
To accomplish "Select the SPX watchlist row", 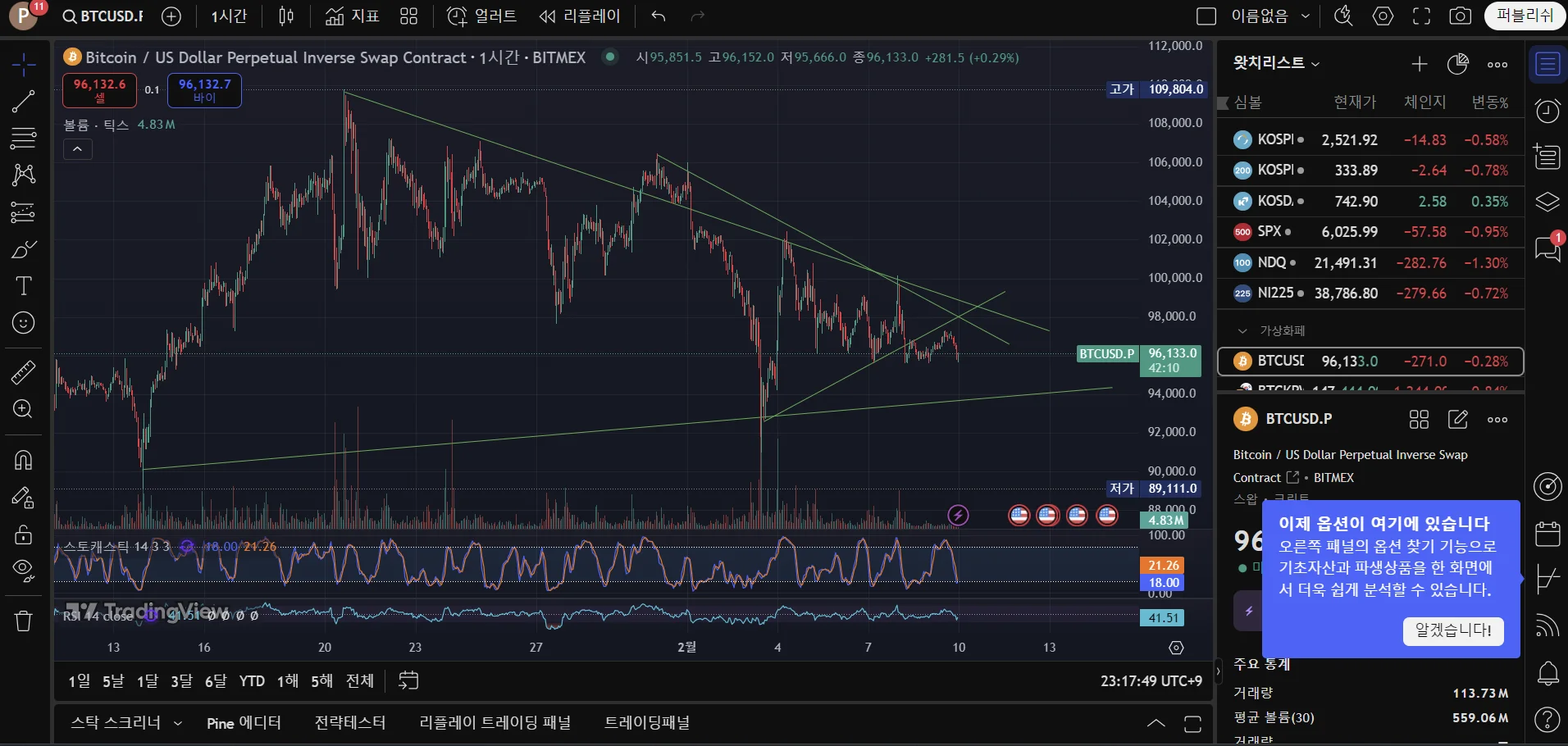I will point(1370,232).
